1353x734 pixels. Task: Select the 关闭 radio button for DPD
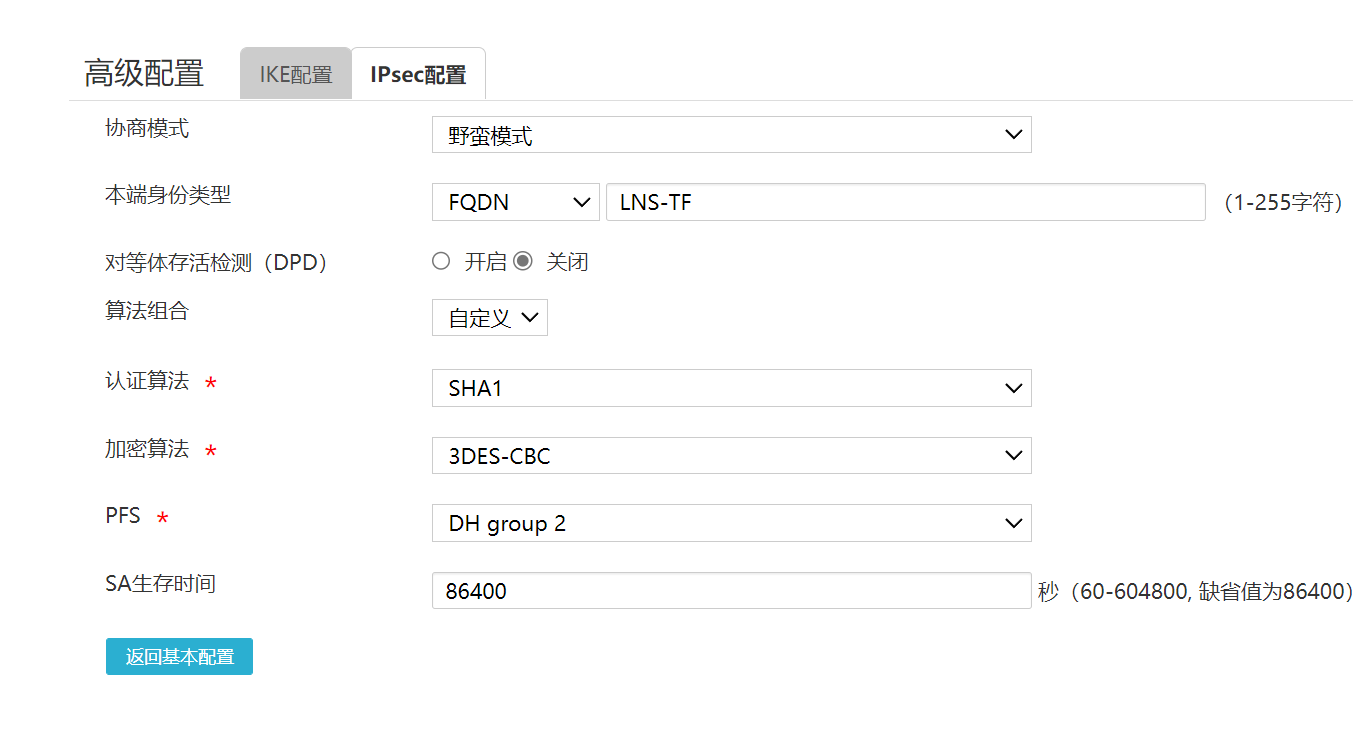click(523, 262)
